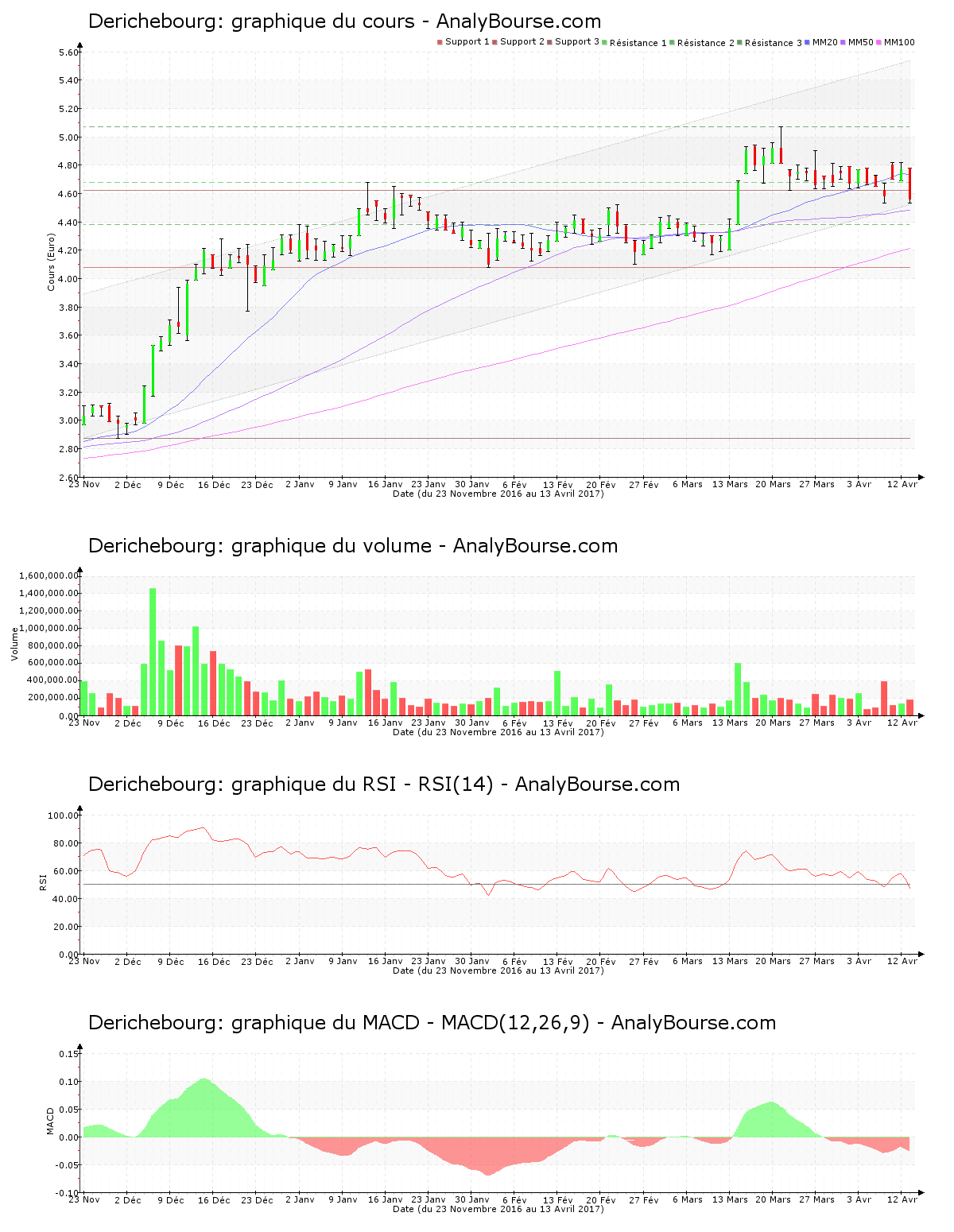The height and width of the screenshot is (1232, 954).
Task: Click the 1,600,000.00 value on volume axis
Action: pos(48,575)
